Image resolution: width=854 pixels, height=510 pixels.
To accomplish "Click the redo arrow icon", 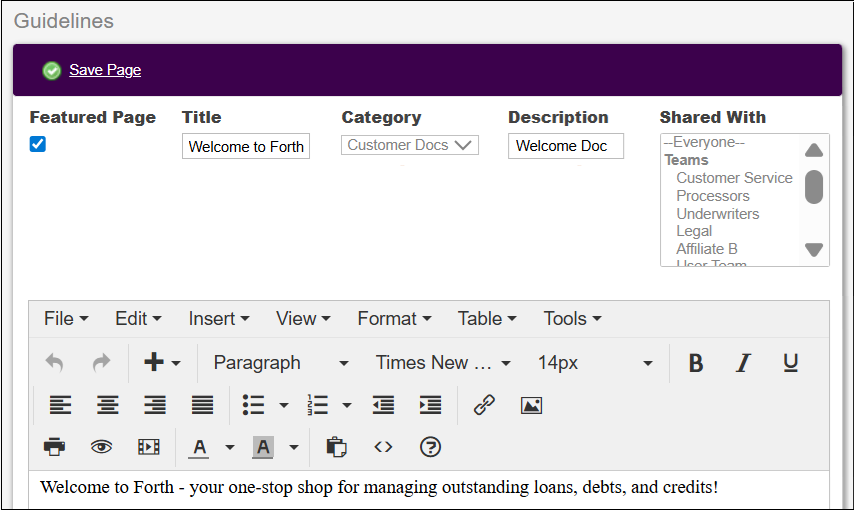I will click(x=101, y=362).
